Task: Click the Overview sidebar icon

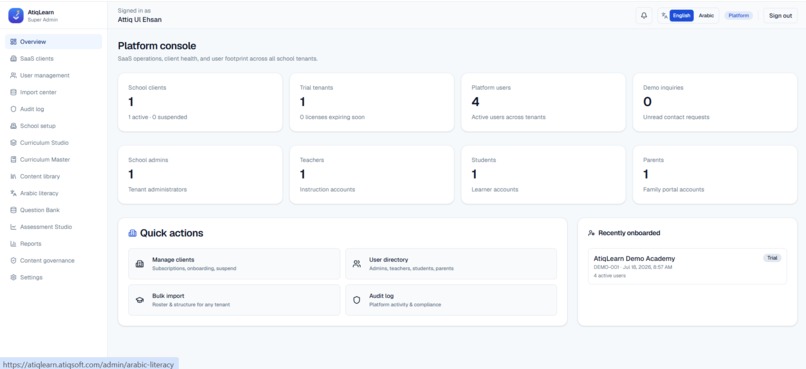Action: (x=13, y=42)
